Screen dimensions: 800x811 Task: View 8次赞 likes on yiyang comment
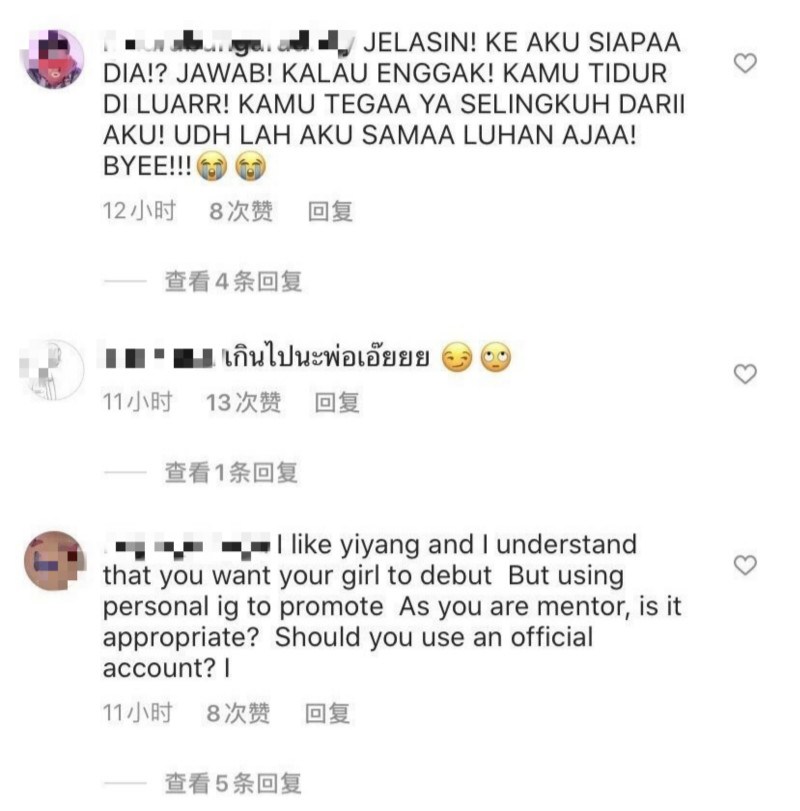[238, 713]
